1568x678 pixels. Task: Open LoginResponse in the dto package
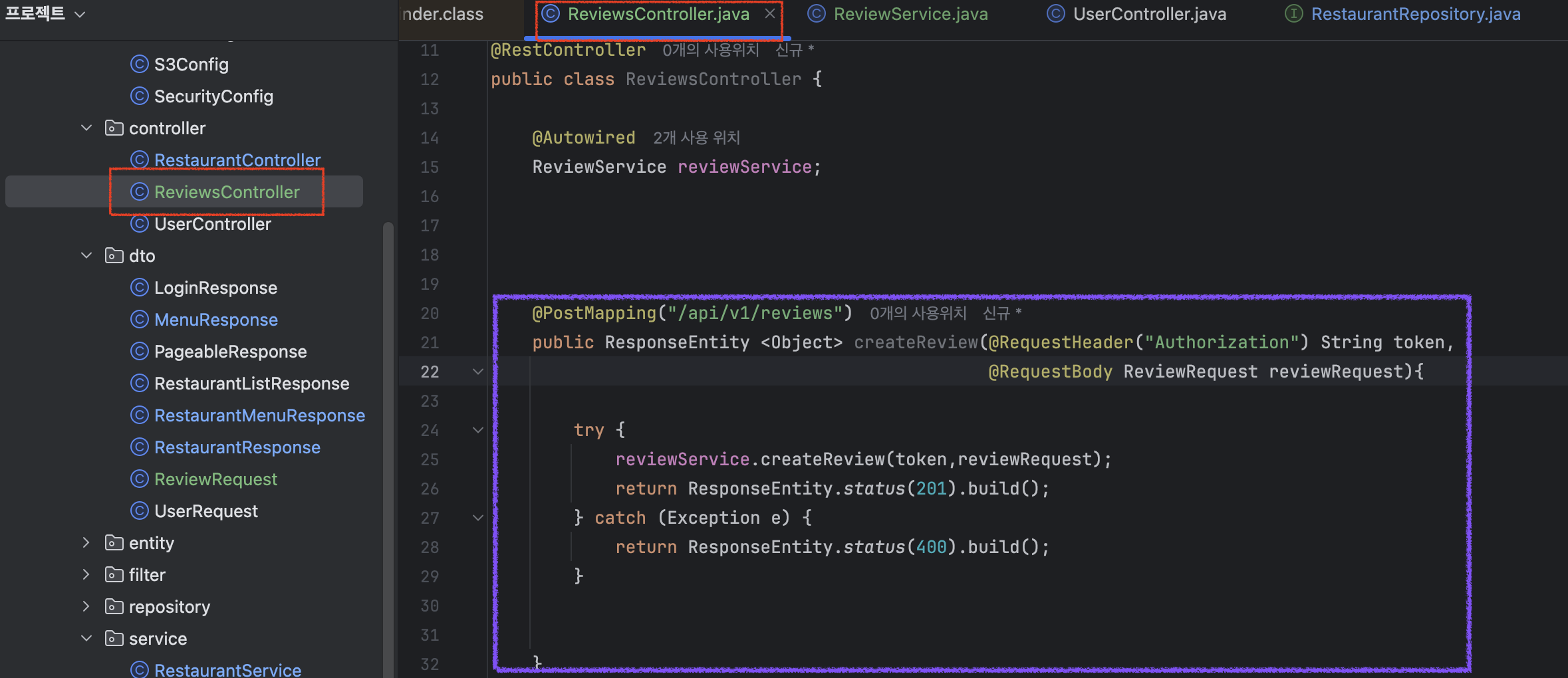click(215, 288)
